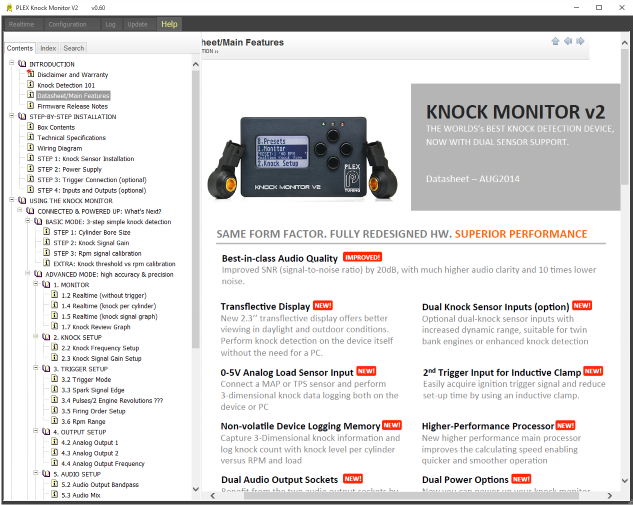Click the page icon beside Box Contents
This screenshot has width=633, height=505.
coord(30,126)
